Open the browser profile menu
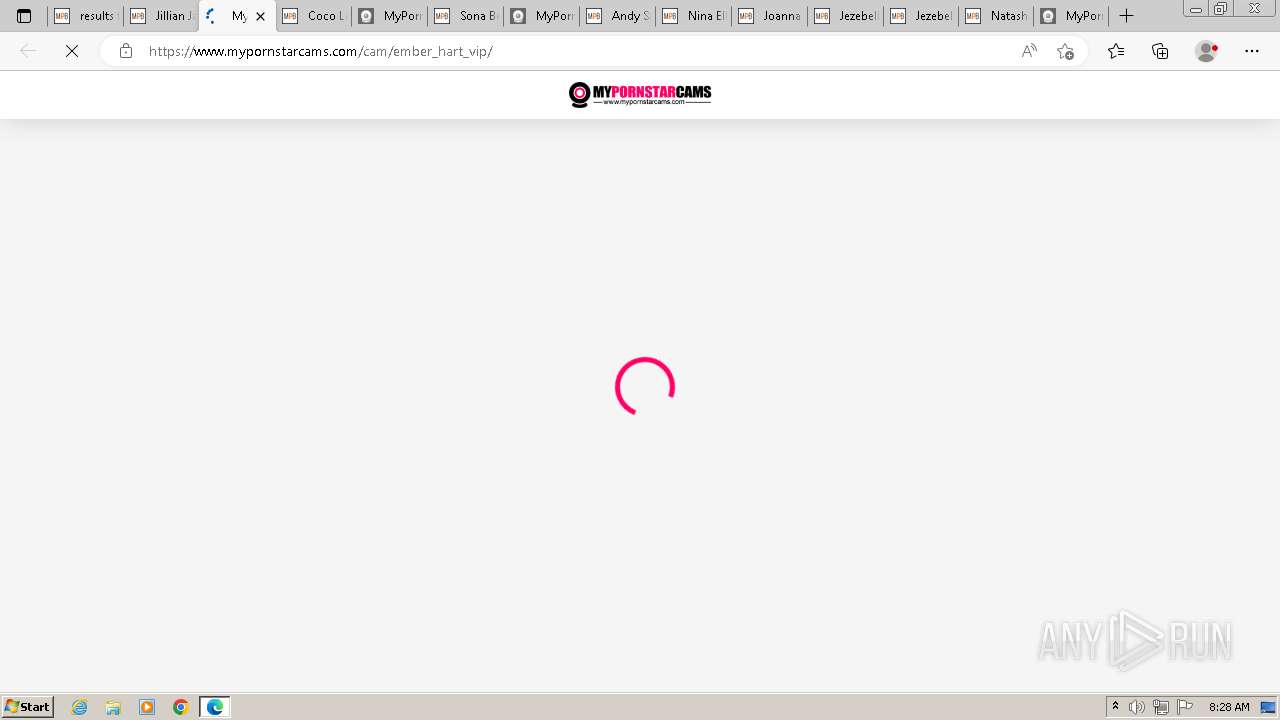Screen dimensions: 1280x720 pyautogui.click(x=1207, y=51)
